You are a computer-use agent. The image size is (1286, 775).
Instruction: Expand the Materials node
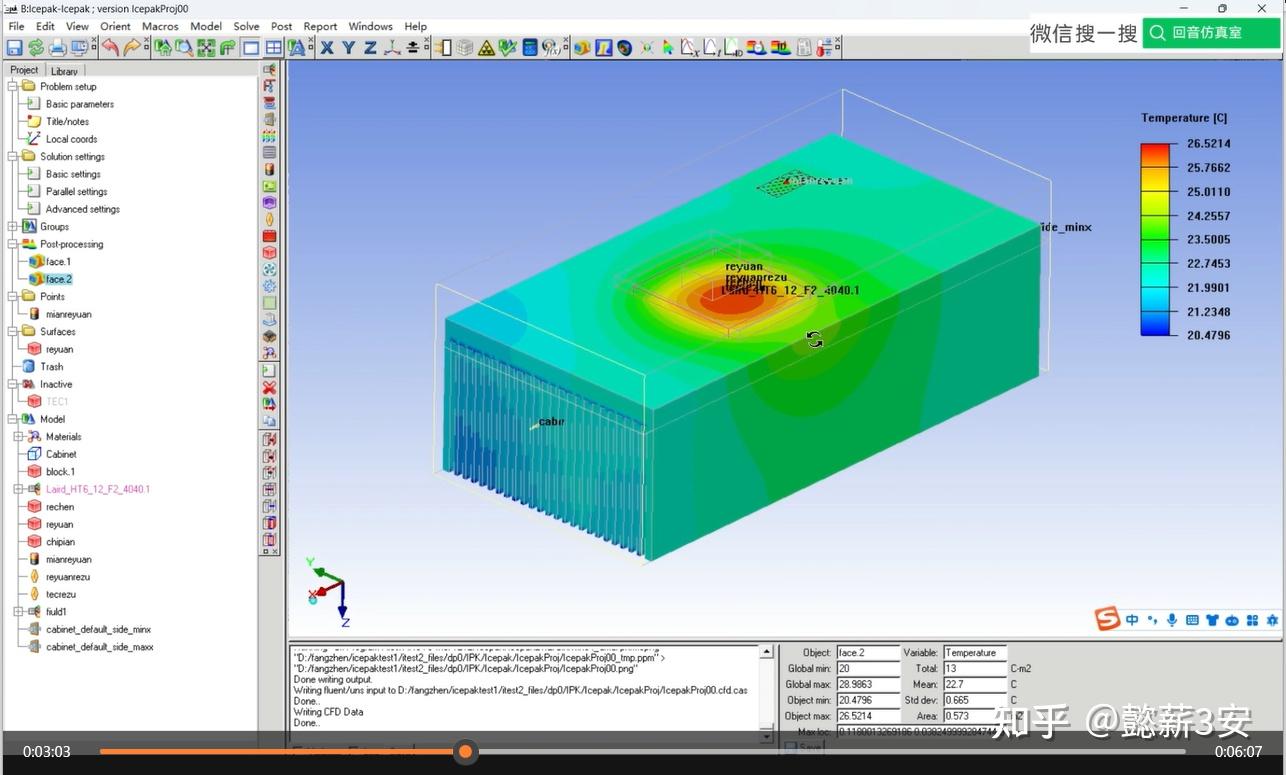(x=16, y=436)
